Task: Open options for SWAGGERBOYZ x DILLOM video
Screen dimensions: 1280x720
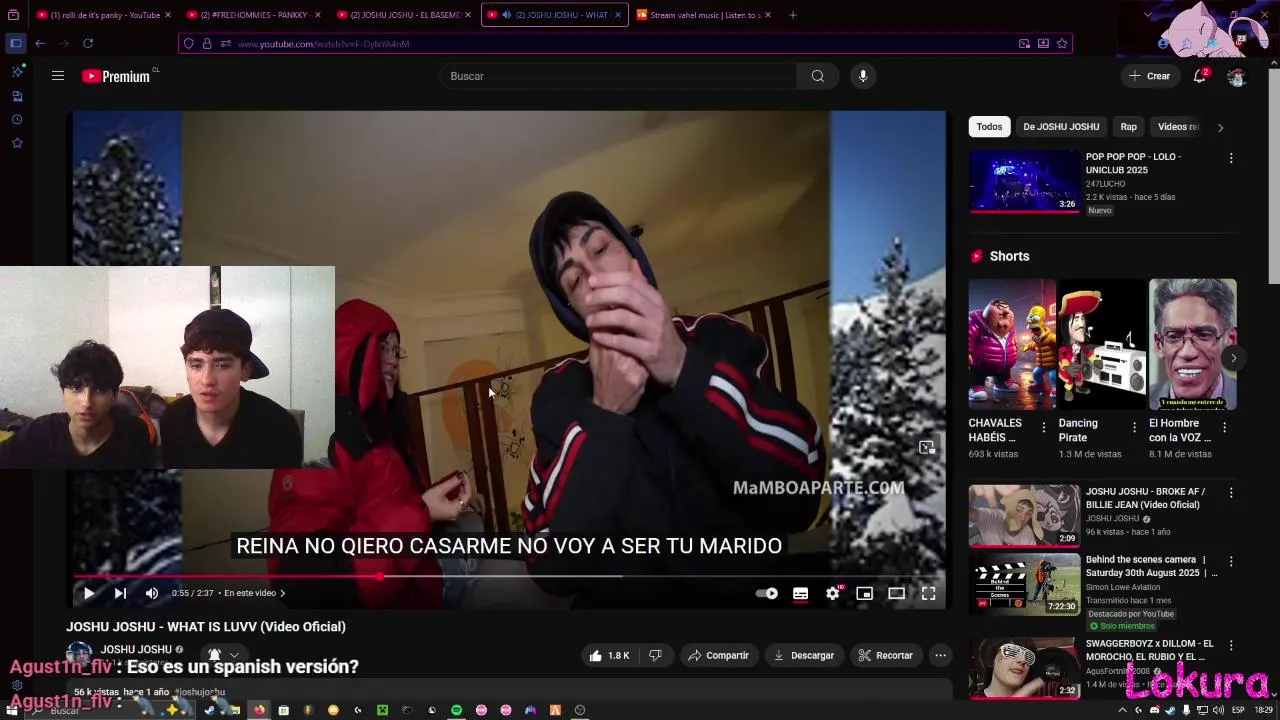Action: point(1231,645)
